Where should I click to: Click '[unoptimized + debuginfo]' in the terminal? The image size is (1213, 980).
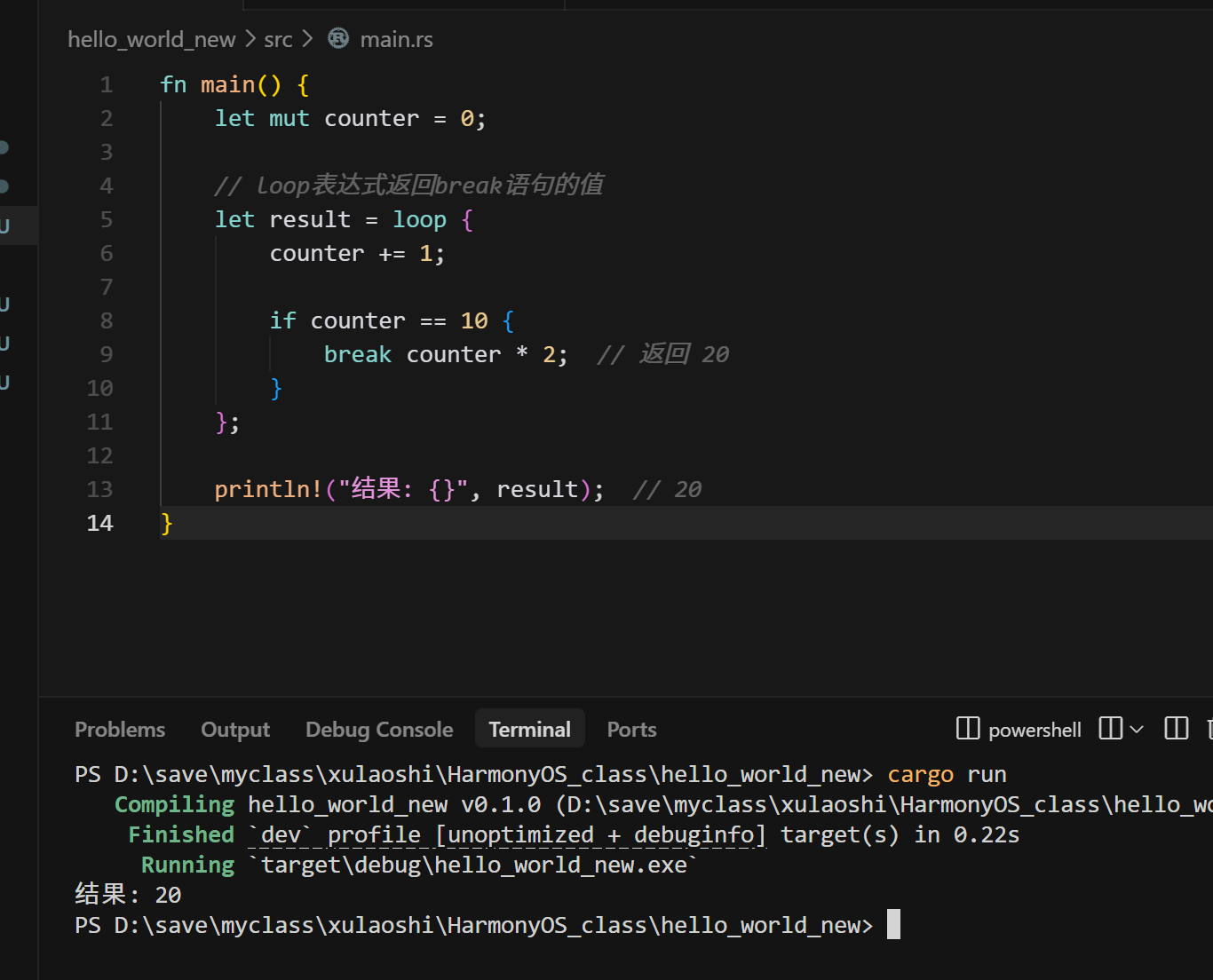click(x=600, y=835)
